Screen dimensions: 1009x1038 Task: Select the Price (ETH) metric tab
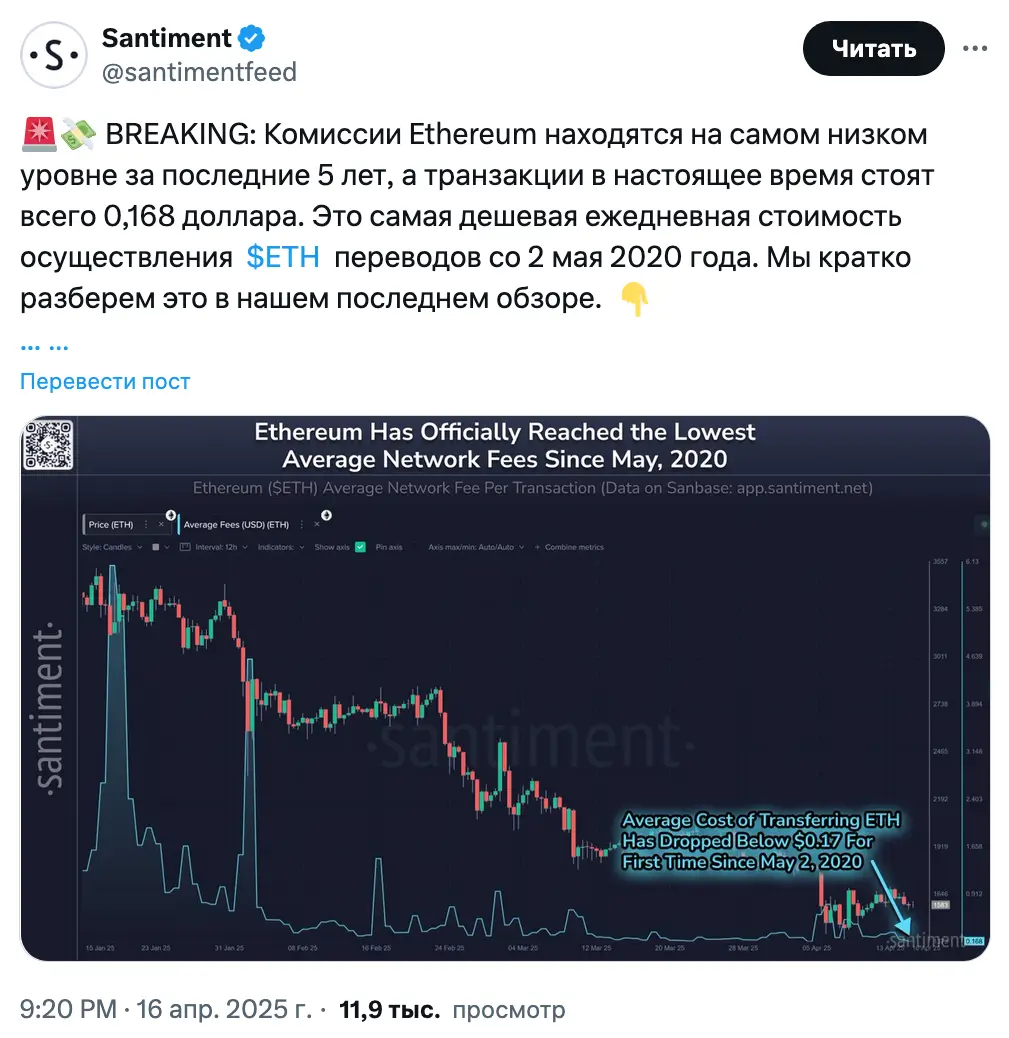111,524
